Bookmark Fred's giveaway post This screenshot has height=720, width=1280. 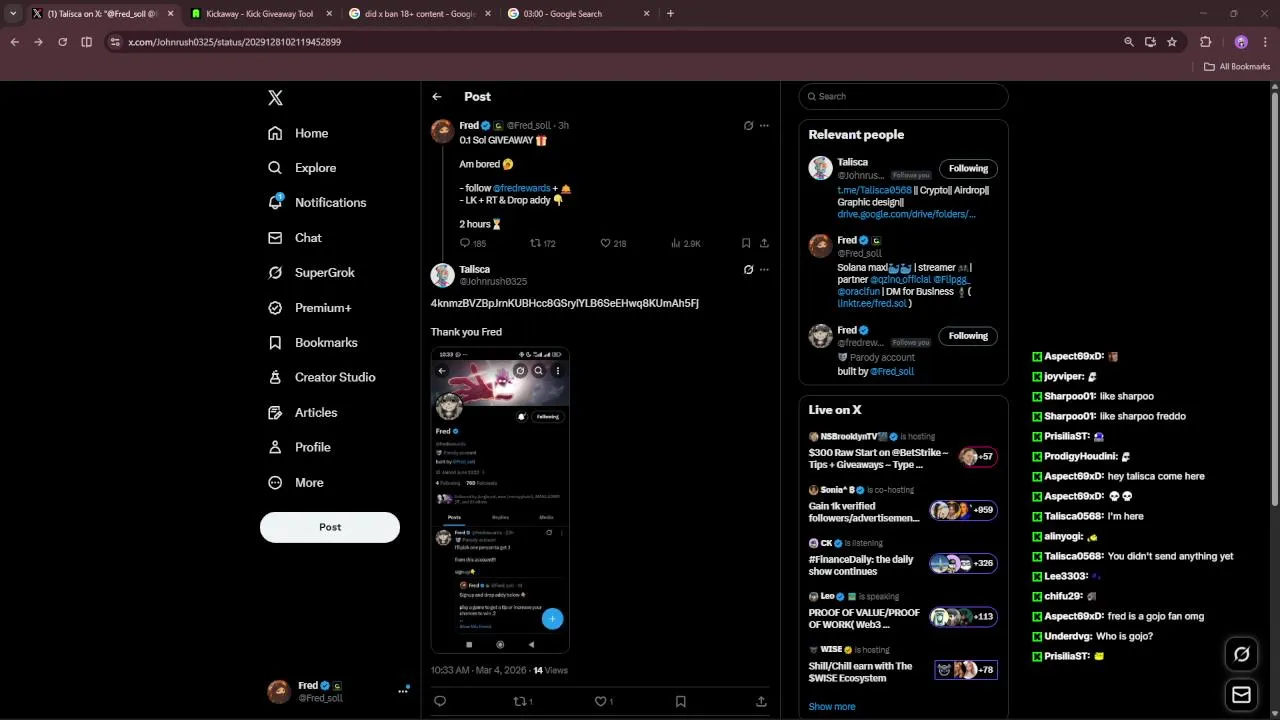coord(746,243)
